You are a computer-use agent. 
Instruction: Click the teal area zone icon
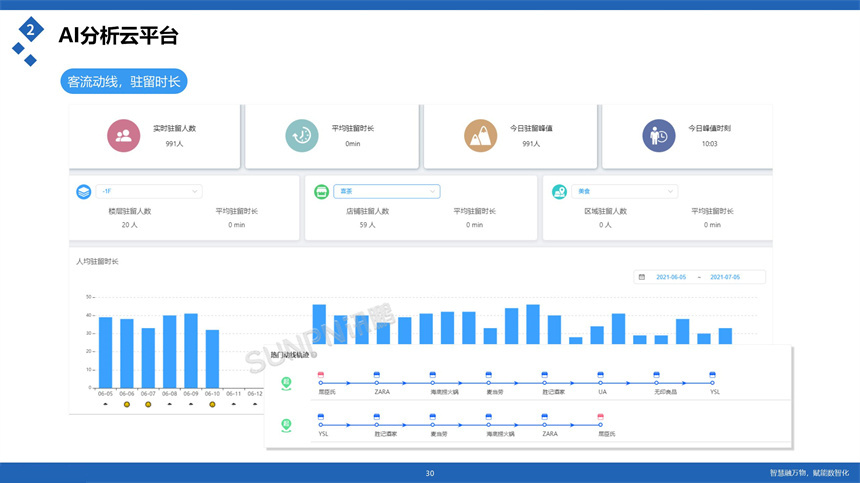click(x=560, y=191)
